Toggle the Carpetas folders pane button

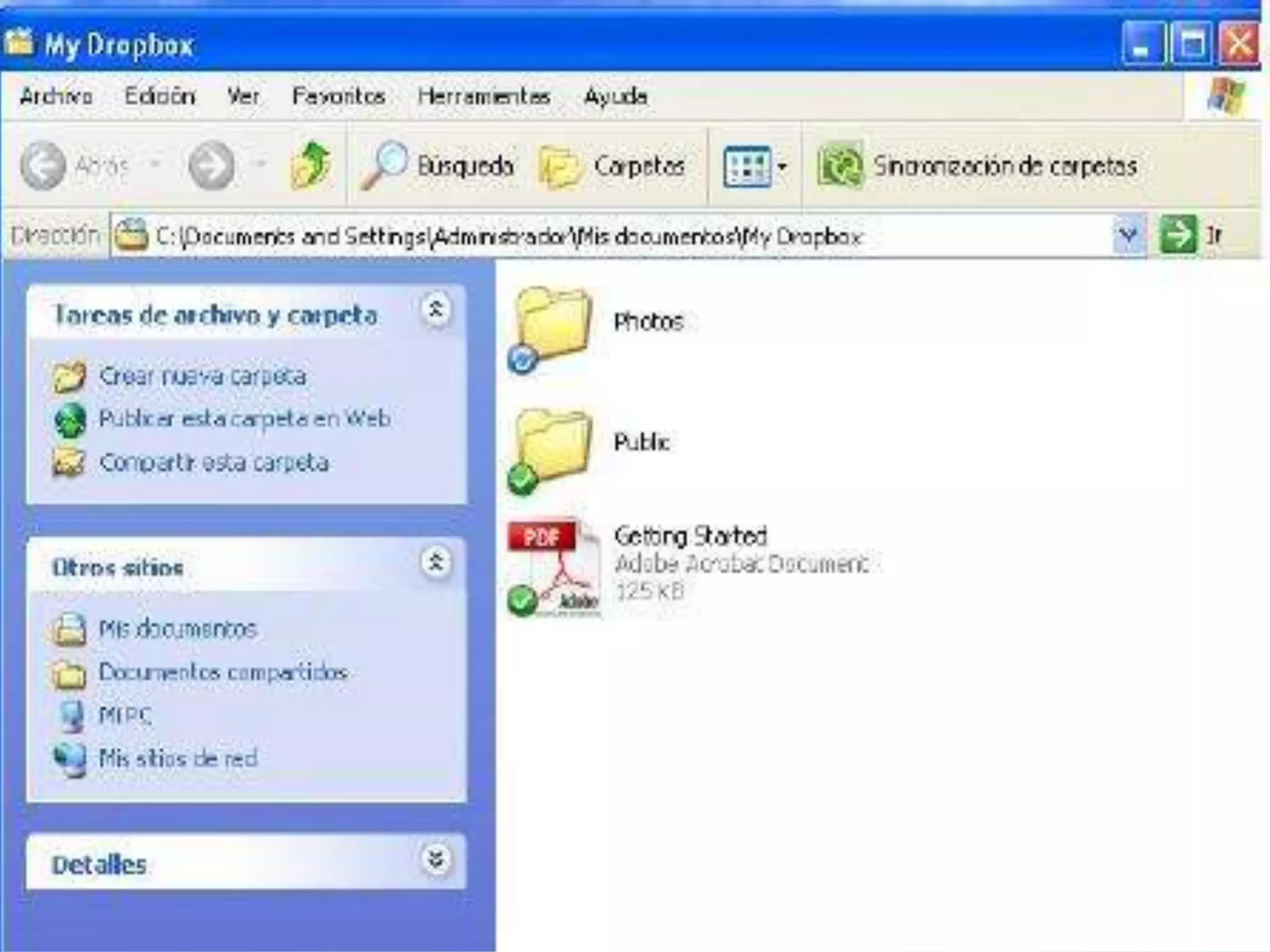coord(613,166)
